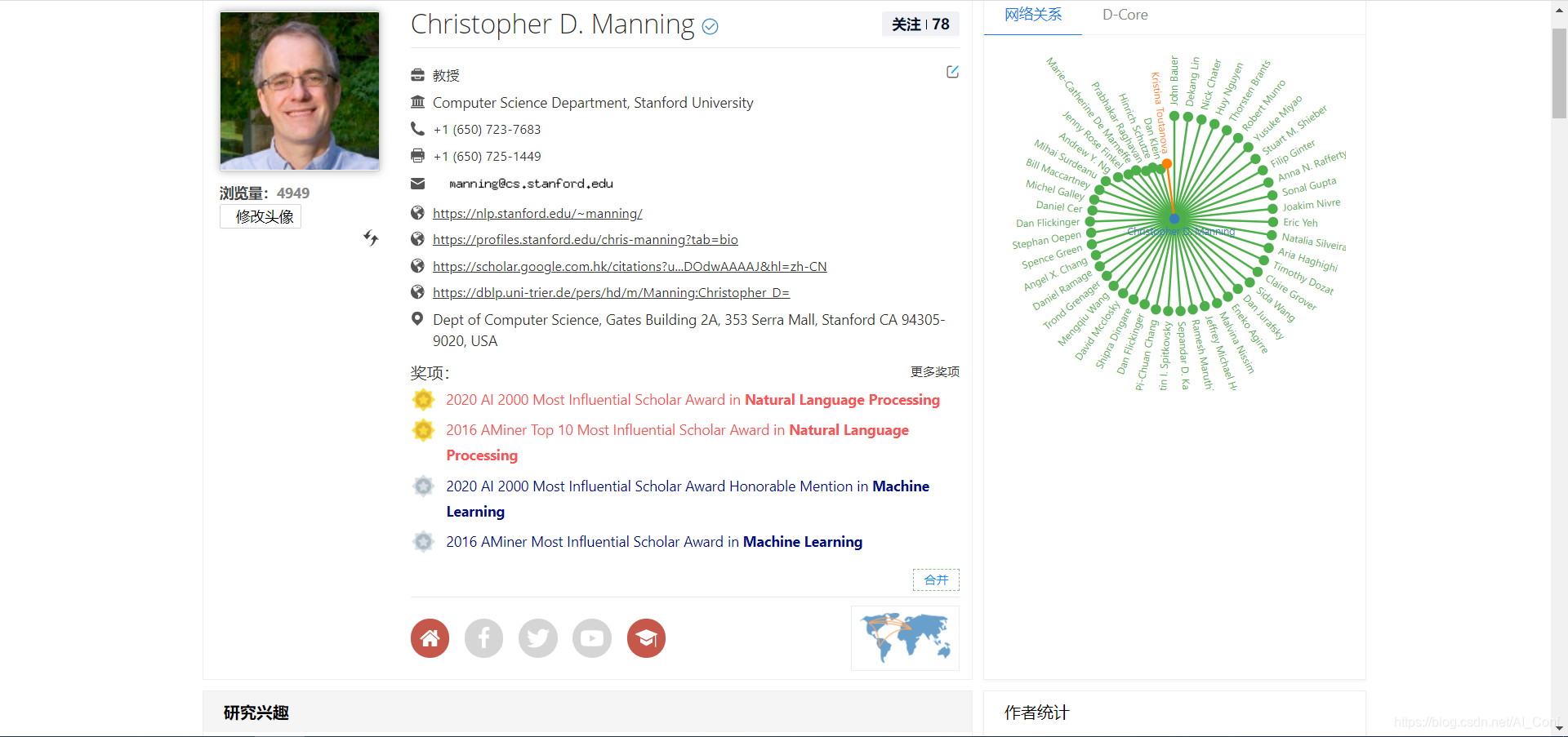The width and height of the screenshot is (1568, 737).
Task: Switch to the 网络关系 tab
Action: point(1033,15)
